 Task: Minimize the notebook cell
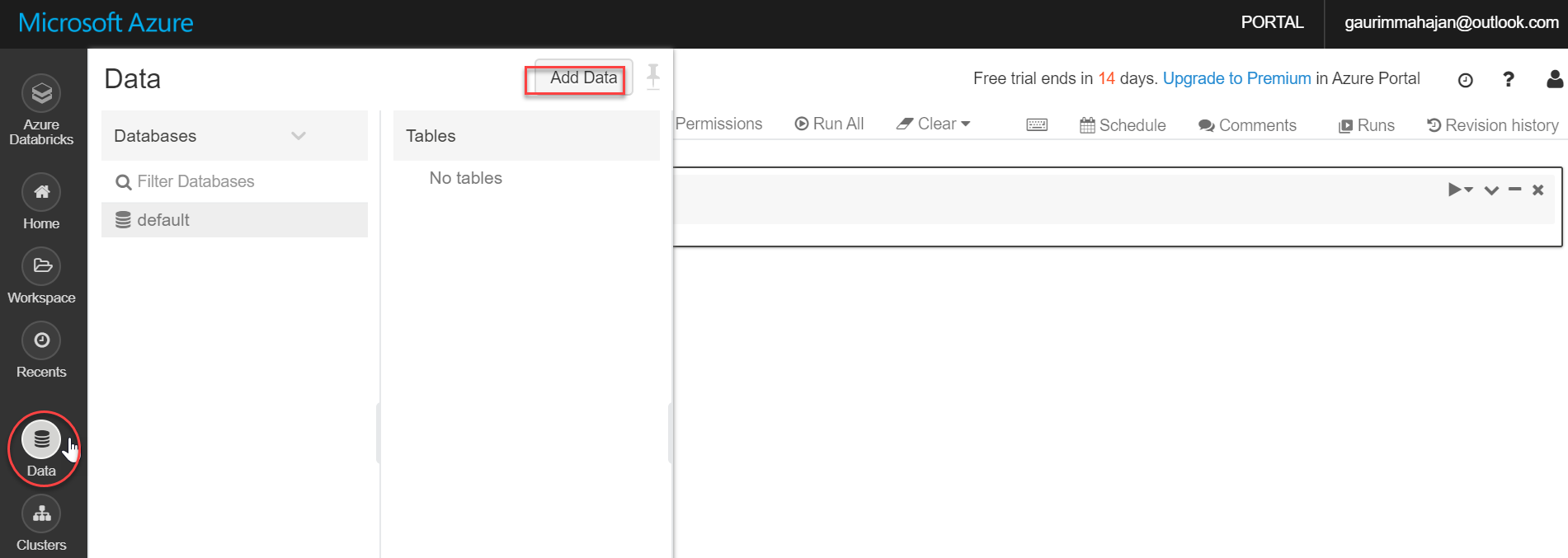pyautogui.click(x=1514, y=190)
